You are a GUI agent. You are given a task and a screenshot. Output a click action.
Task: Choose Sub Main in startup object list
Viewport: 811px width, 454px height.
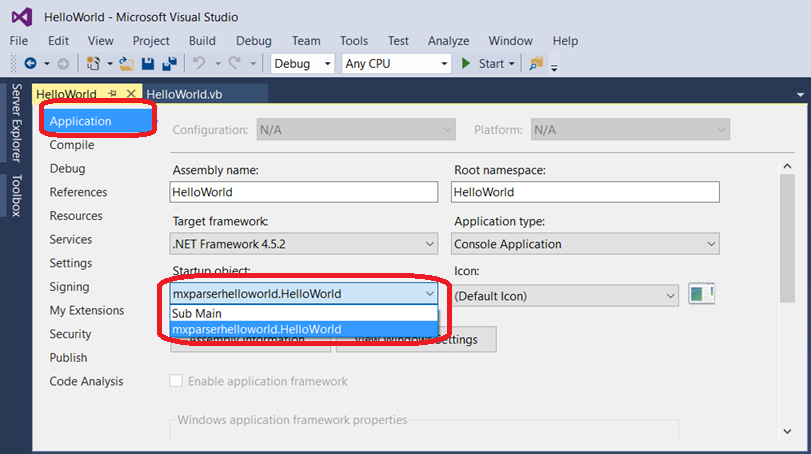point(304,313)
